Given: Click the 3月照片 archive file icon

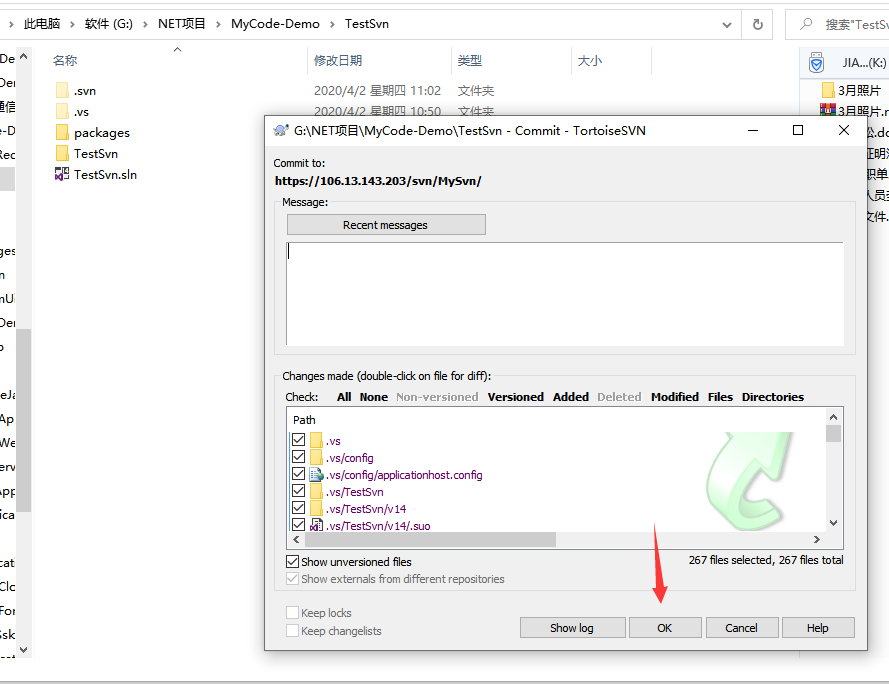Looking at the screenshot, I should click(828, 110).
